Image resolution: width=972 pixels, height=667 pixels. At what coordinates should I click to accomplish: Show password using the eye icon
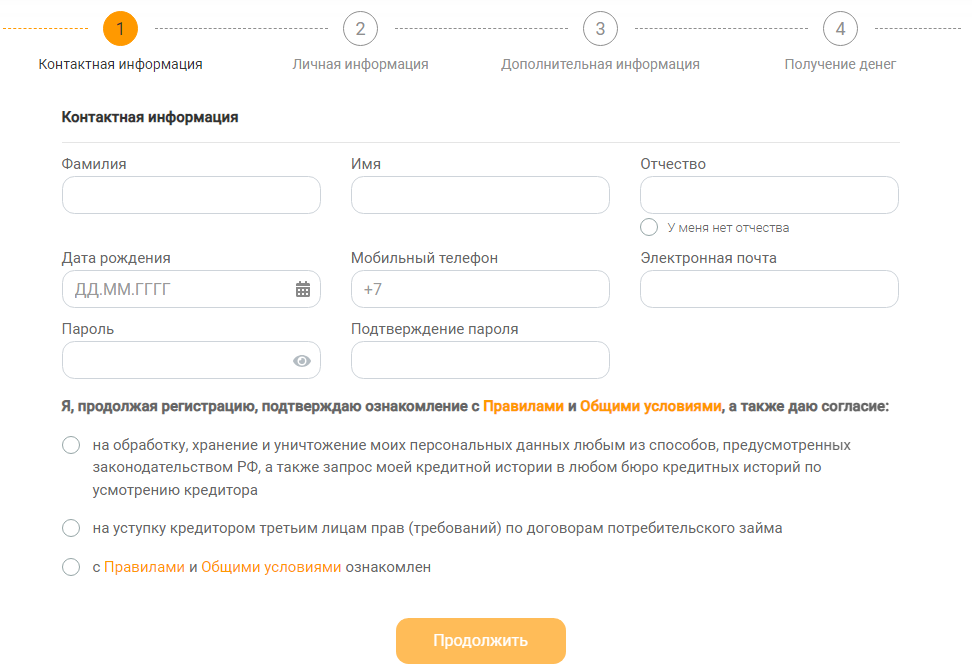click(x=302, y=361)
